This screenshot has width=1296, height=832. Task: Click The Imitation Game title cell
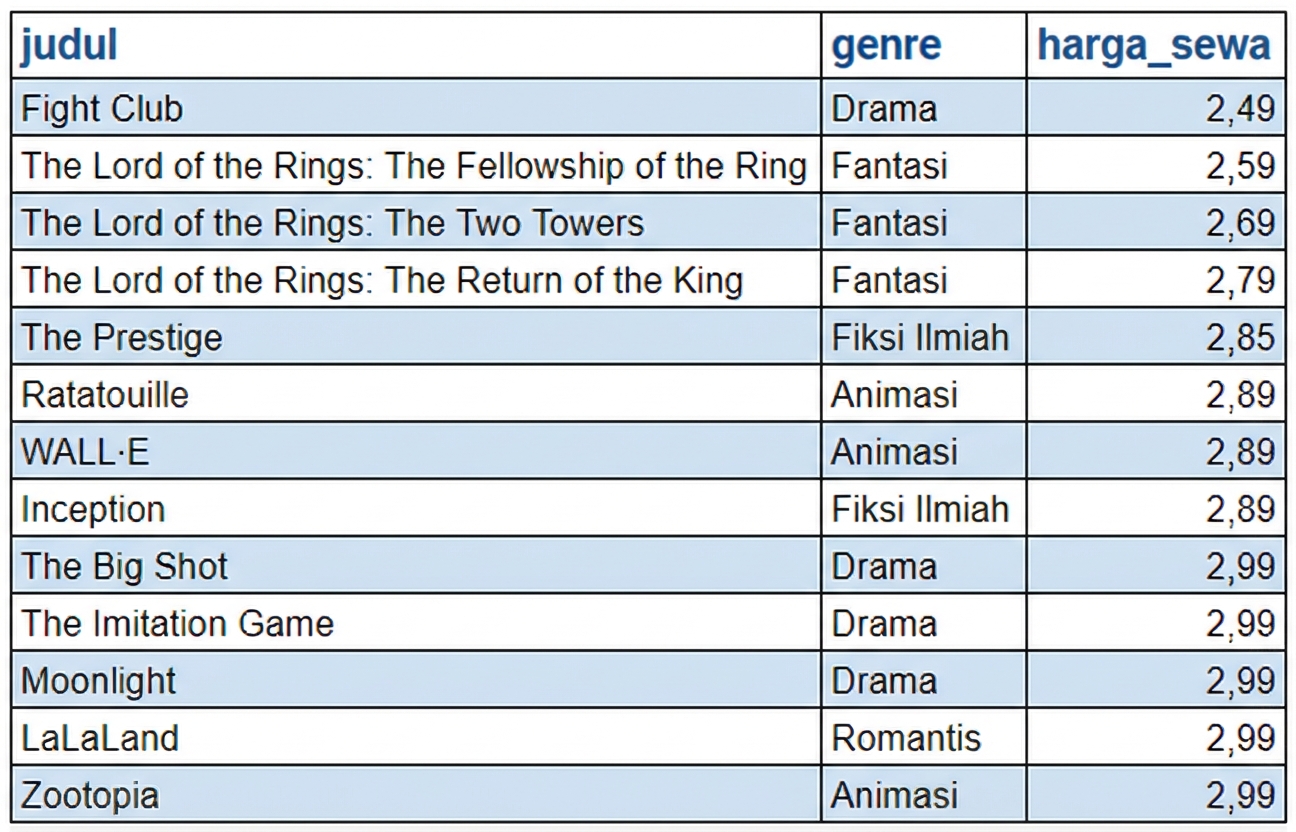pos(177,623)
